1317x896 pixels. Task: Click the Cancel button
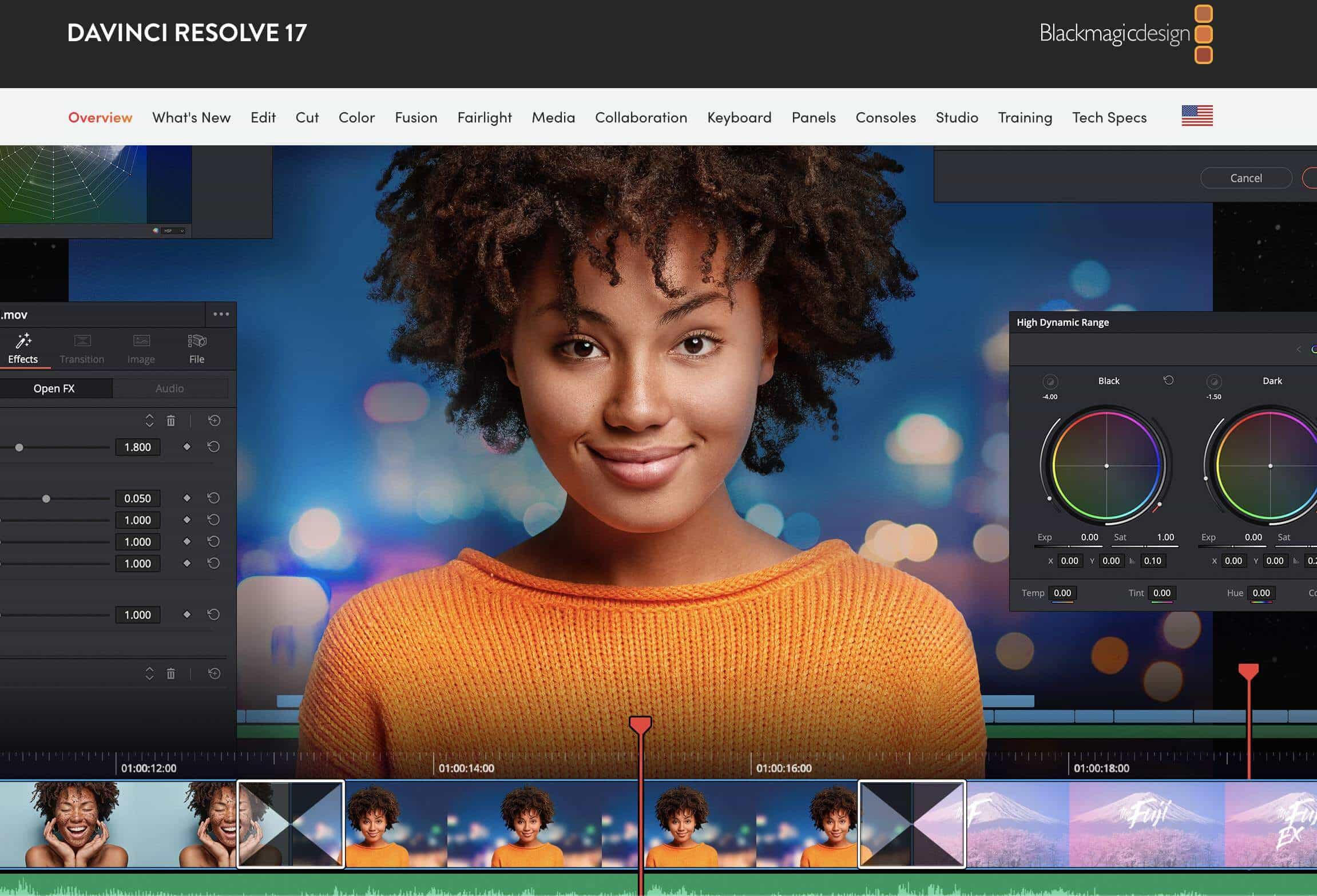pyautogui.click(x=1245, y=178)
